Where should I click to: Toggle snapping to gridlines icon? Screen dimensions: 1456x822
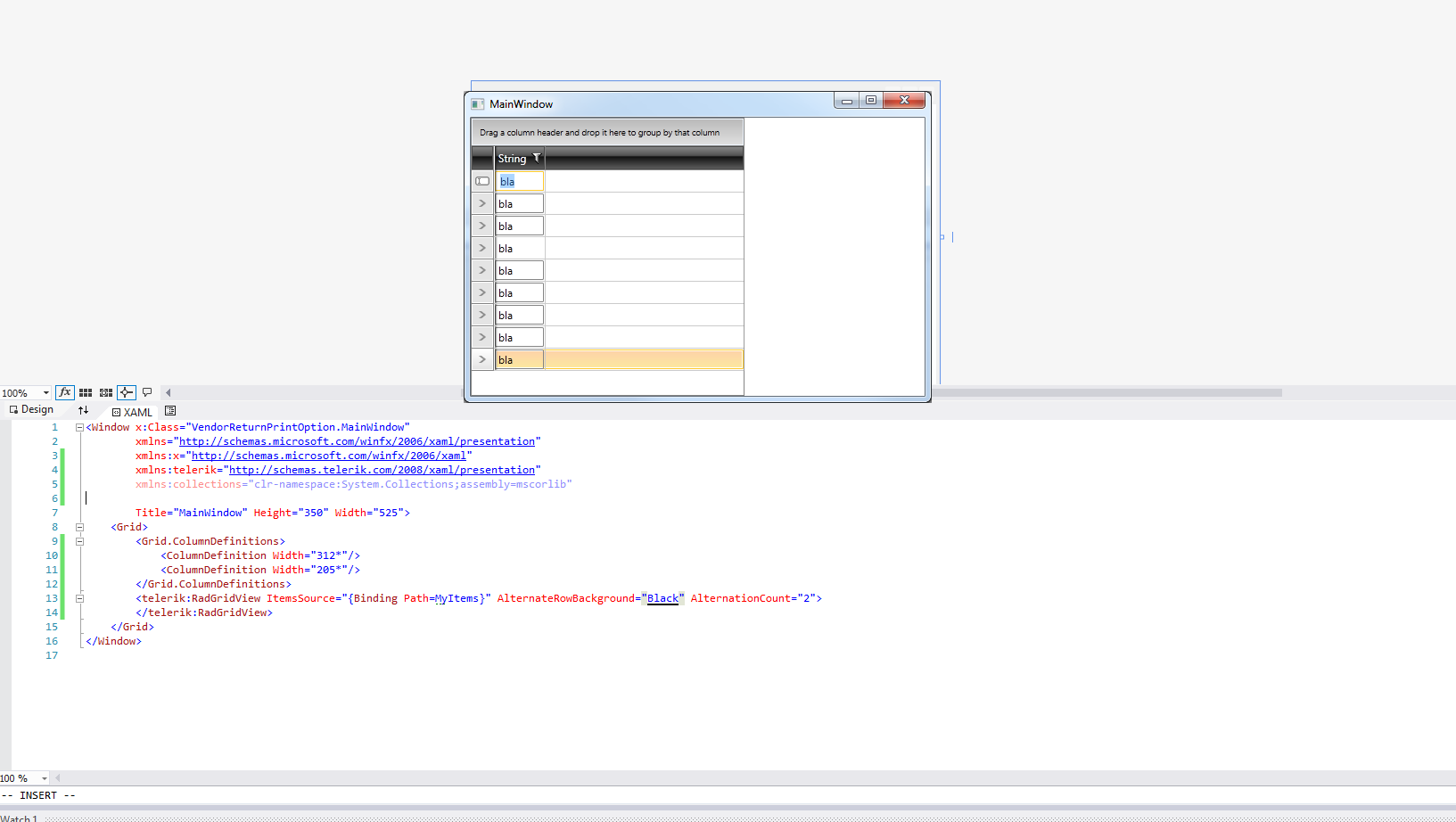[106, 392]
